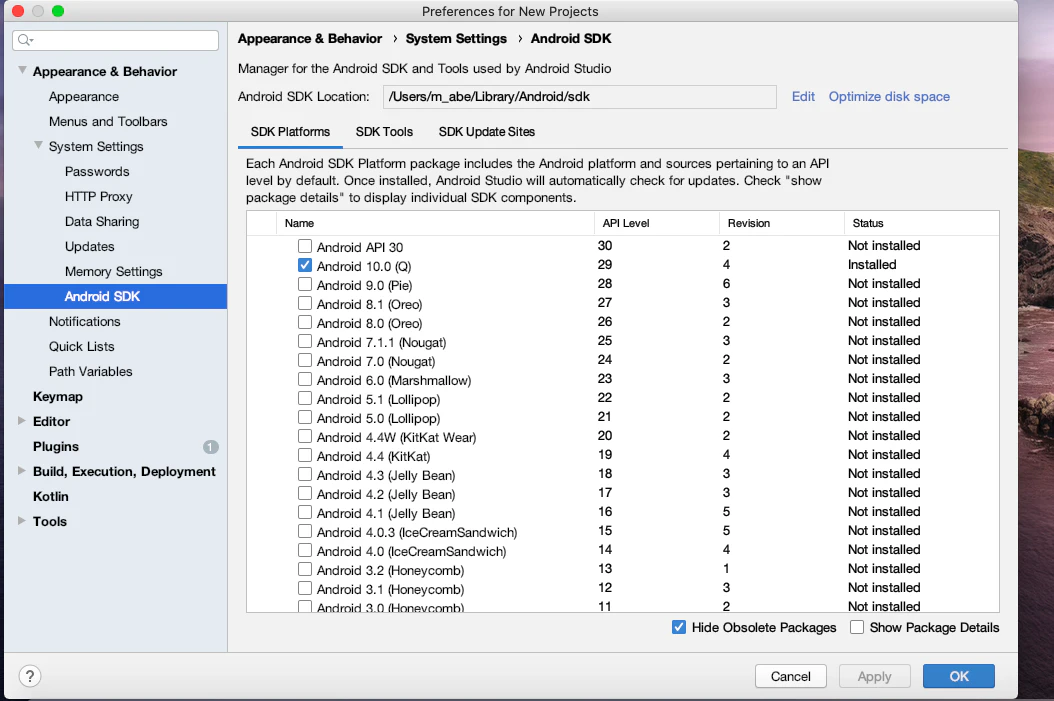
Task: Click Optimize disk space link
Action: pyautogui.click(x=889, y=96)
